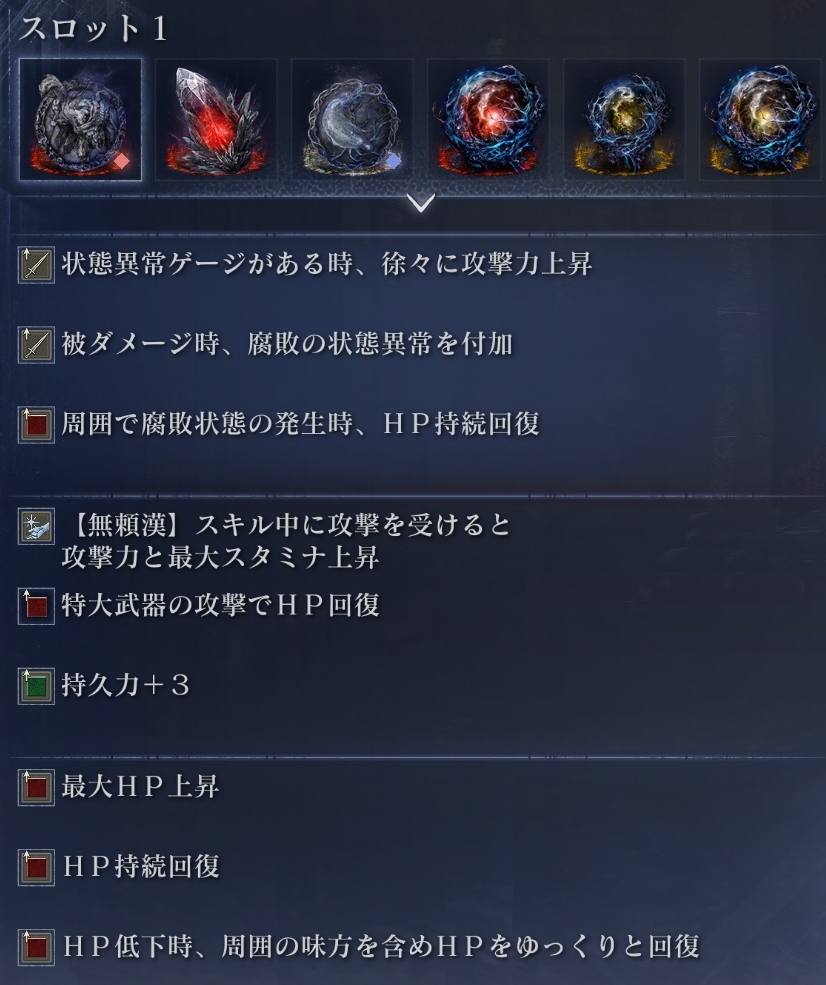
Task: Select the first dark chained relic thumbnail
Action: 80,120
